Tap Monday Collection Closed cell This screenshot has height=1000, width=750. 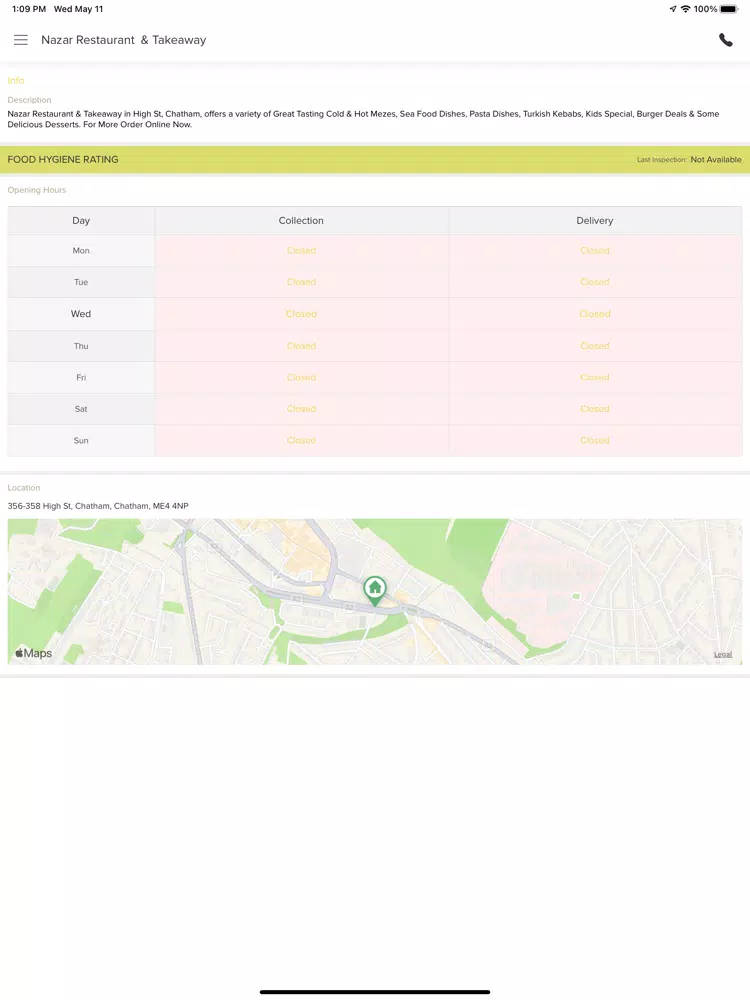click(301, 251)
